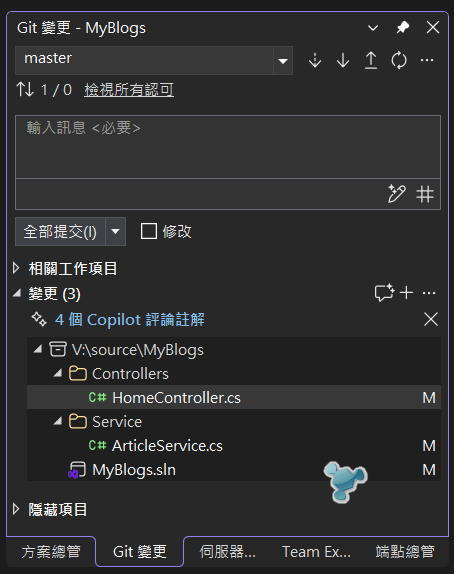Open the 全部提交 split-button arrow
The image size is (454, 574).
115,231
